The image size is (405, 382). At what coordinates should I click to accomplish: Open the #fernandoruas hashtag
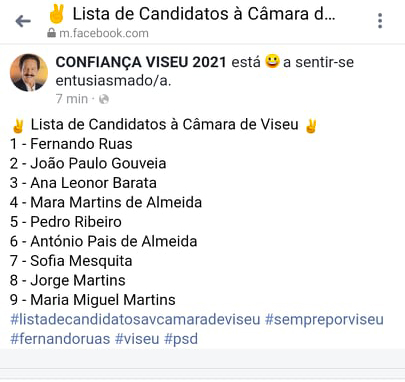tap(60, 339)
